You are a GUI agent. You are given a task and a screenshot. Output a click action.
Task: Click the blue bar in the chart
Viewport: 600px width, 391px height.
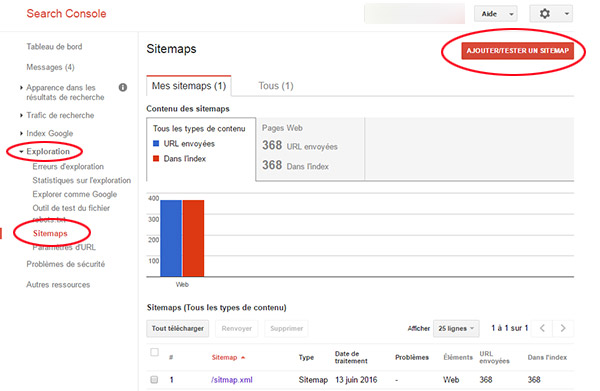(171, 238)
